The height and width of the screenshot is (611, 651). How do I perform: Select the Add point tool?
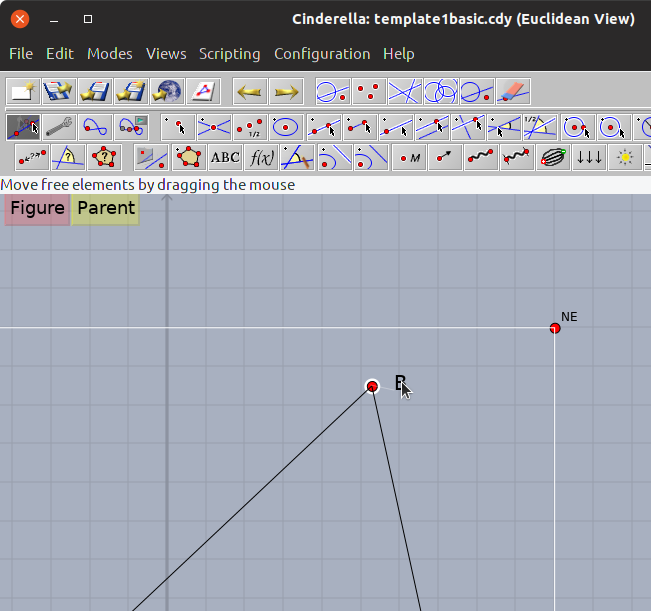click(x=178, y=127)
